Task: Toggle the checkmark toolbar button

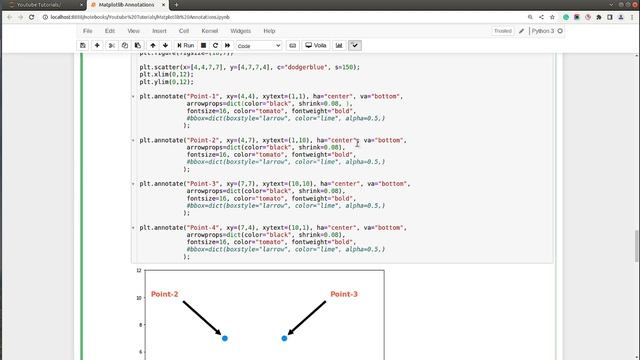Action: (x=355, y=45)
